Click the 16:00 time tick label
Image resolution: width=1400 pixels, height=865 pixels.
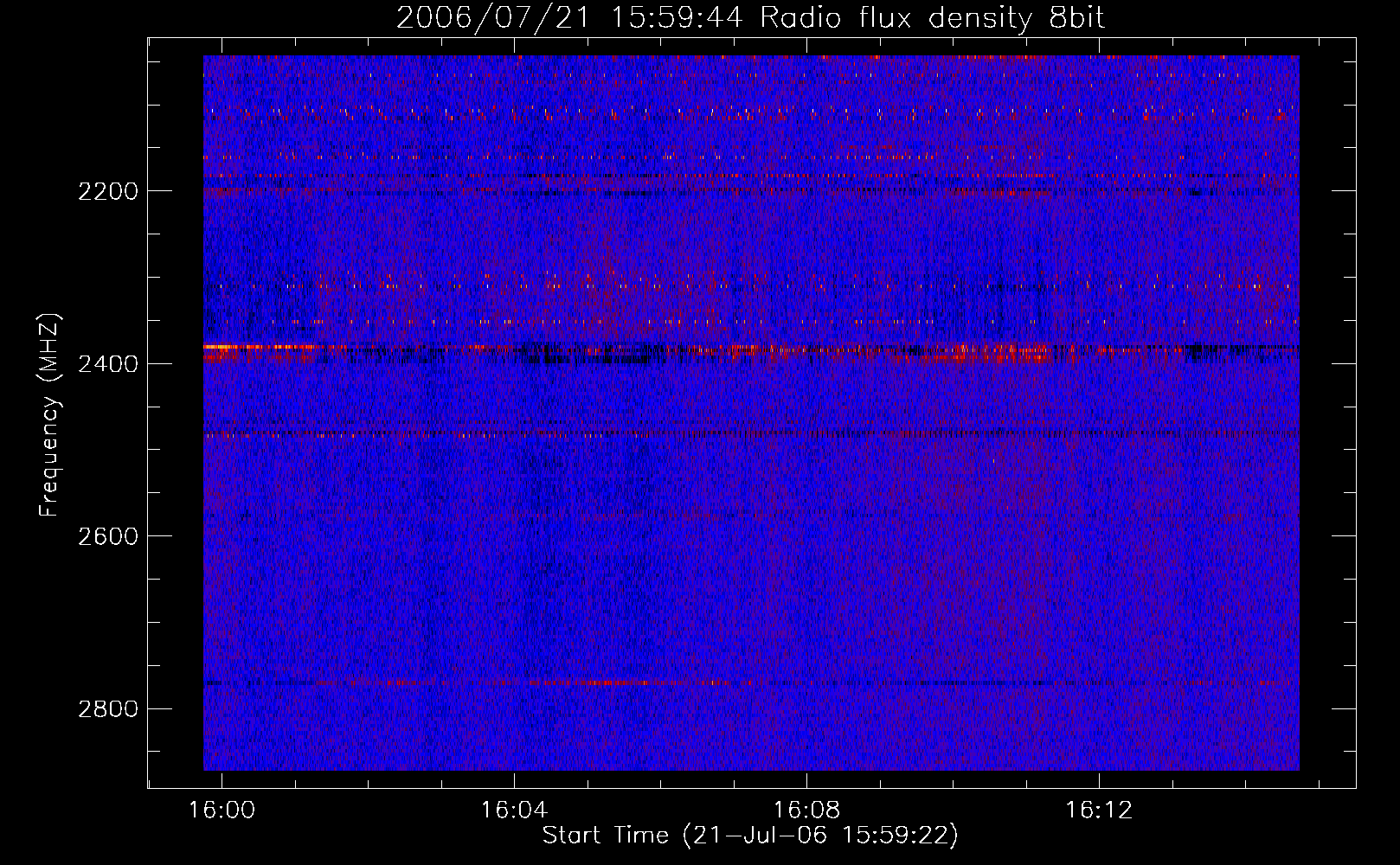(222, 811)
